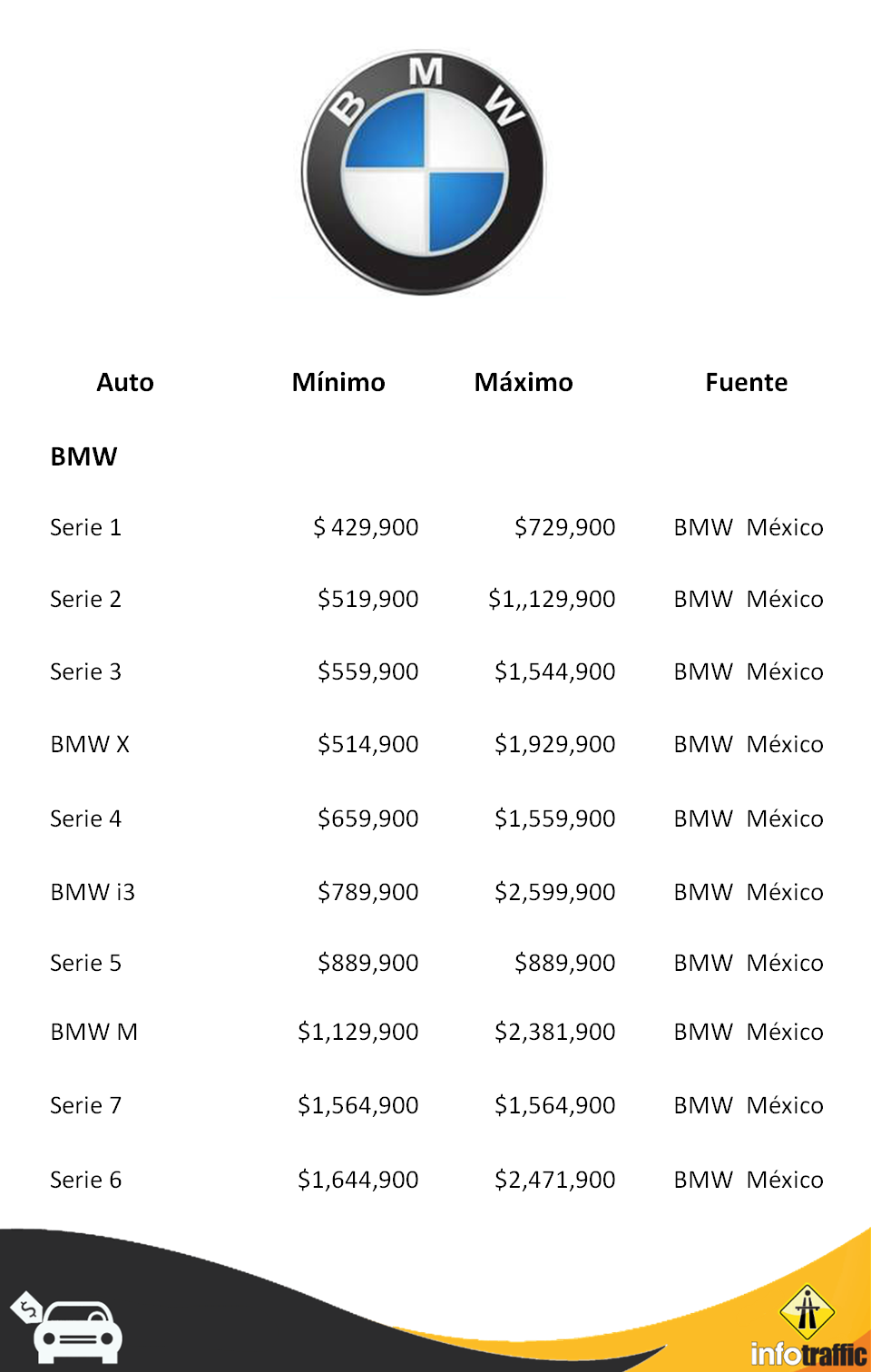This screenshot has height=1372, width=871.
Task: Click BMW M minimum price $1,129,900
Action: point(358,1032)
